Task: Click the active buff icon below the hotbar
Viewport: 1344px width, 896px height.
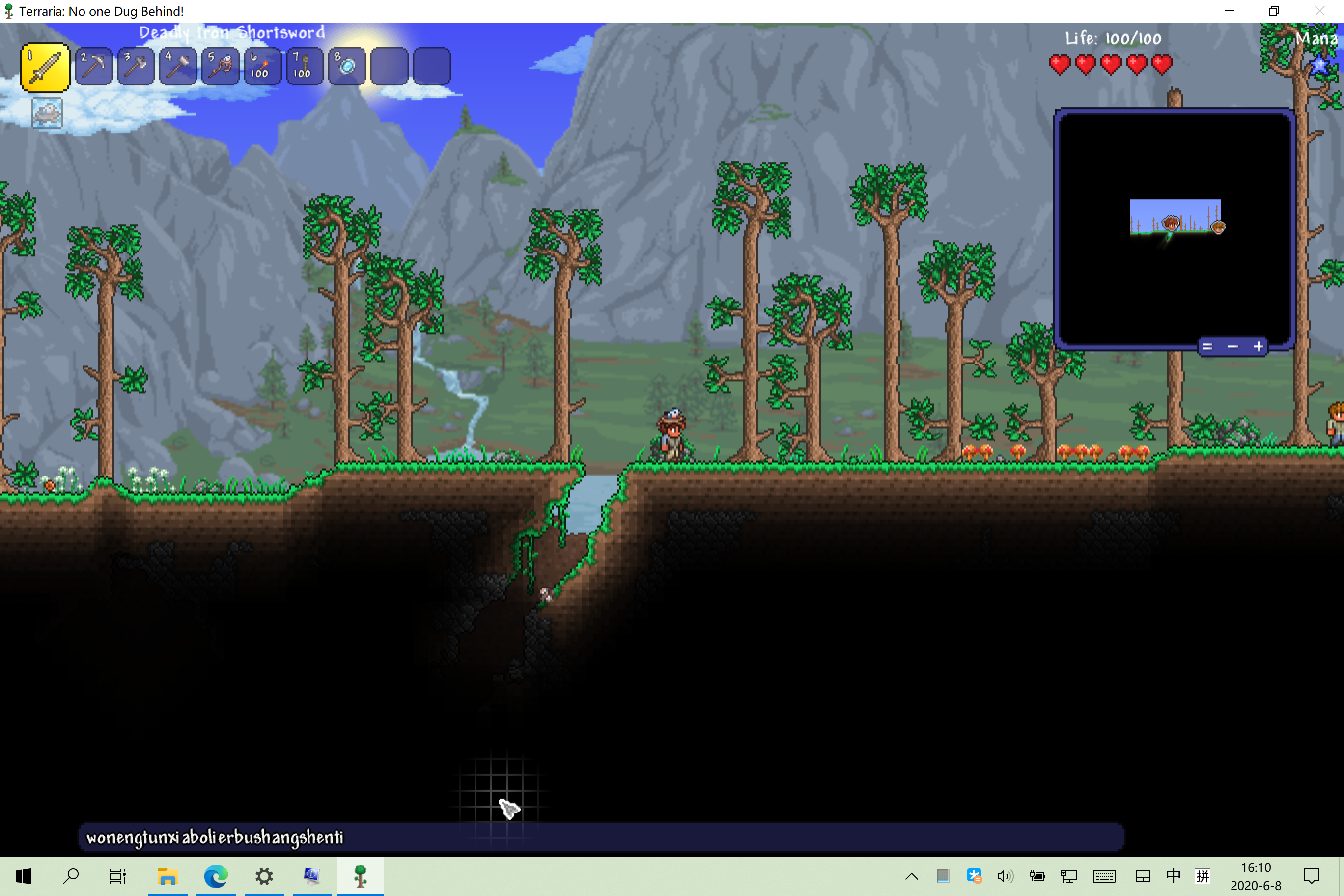Action: pyautogui.click(x=47, y=112)
